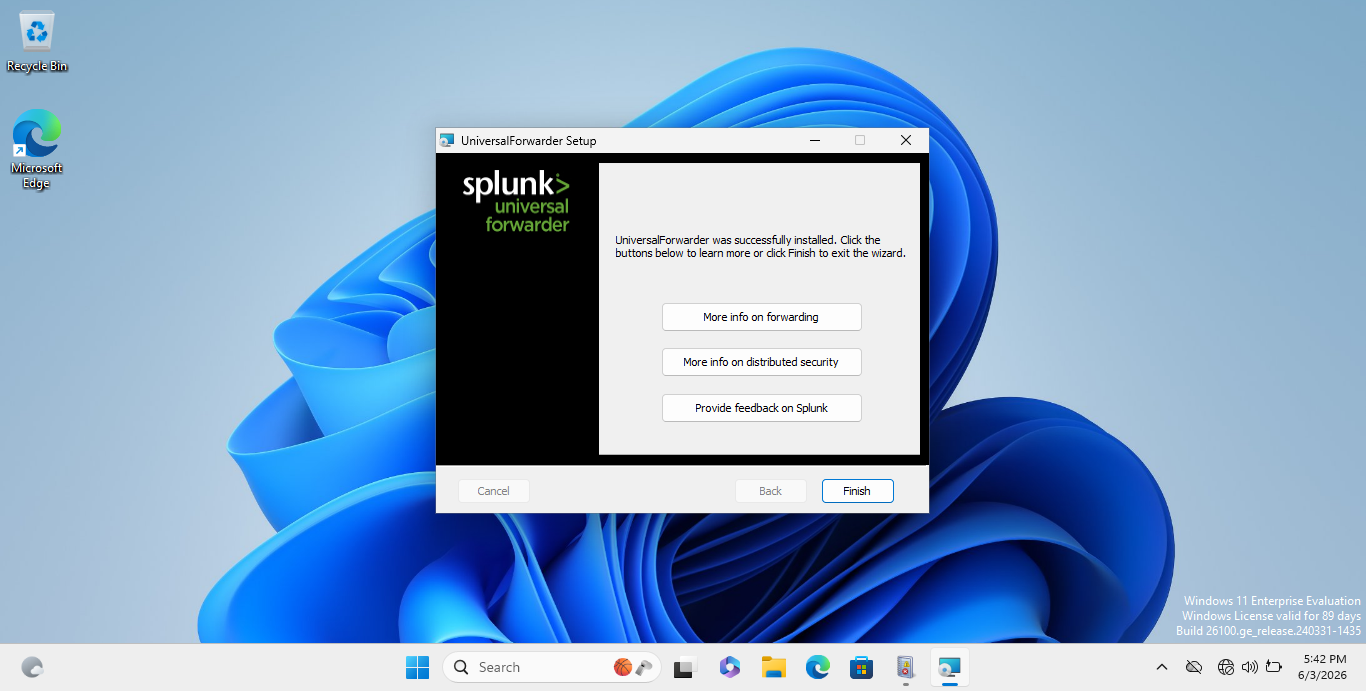Image resolution: width=1366 pixels, height=691 pixels.
Task: Click the OneDrive cloud tray icon
Action: pyautogui.click(x=1193, y=667)
